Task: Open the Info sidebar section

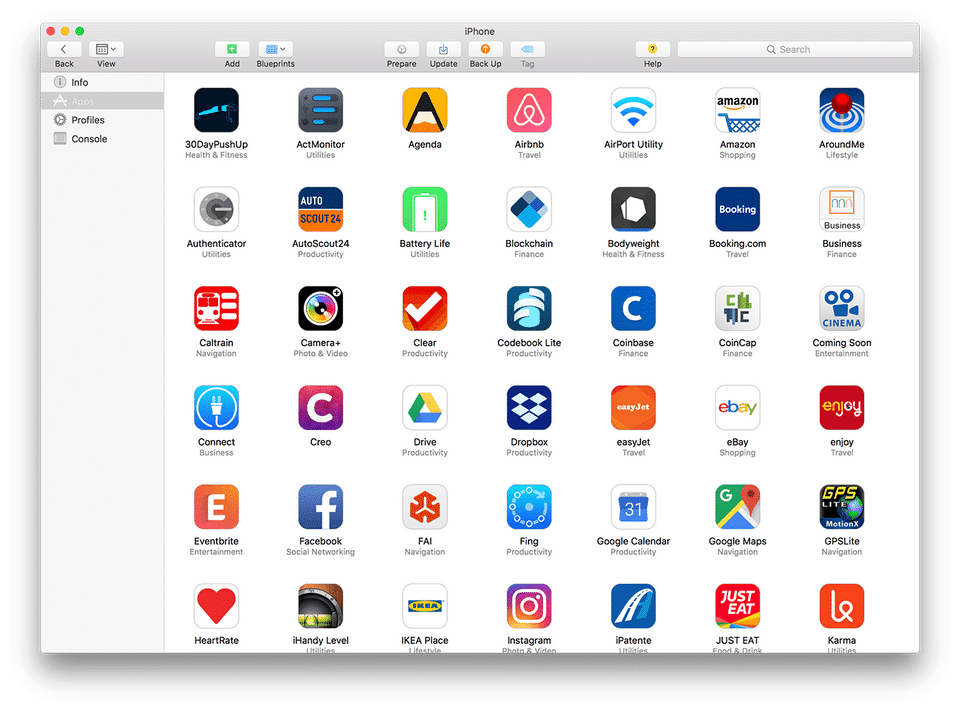Action: point(102,82)
